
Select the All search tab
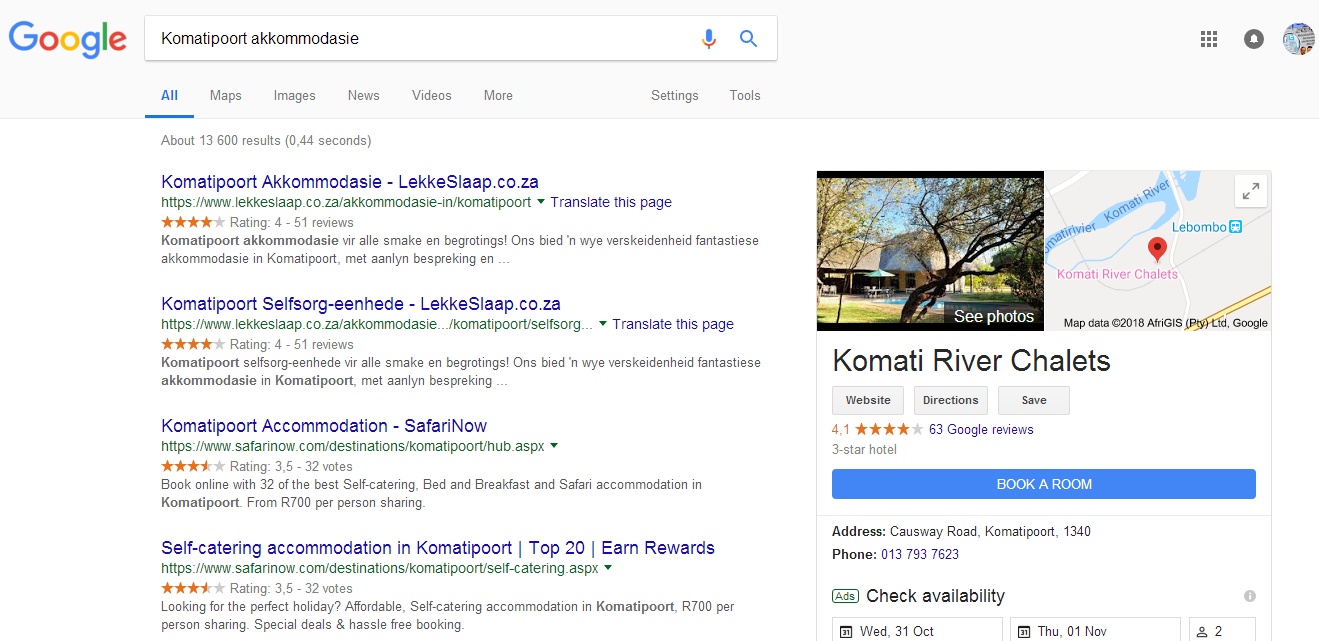pyautogui.click(x=169, y=96)
